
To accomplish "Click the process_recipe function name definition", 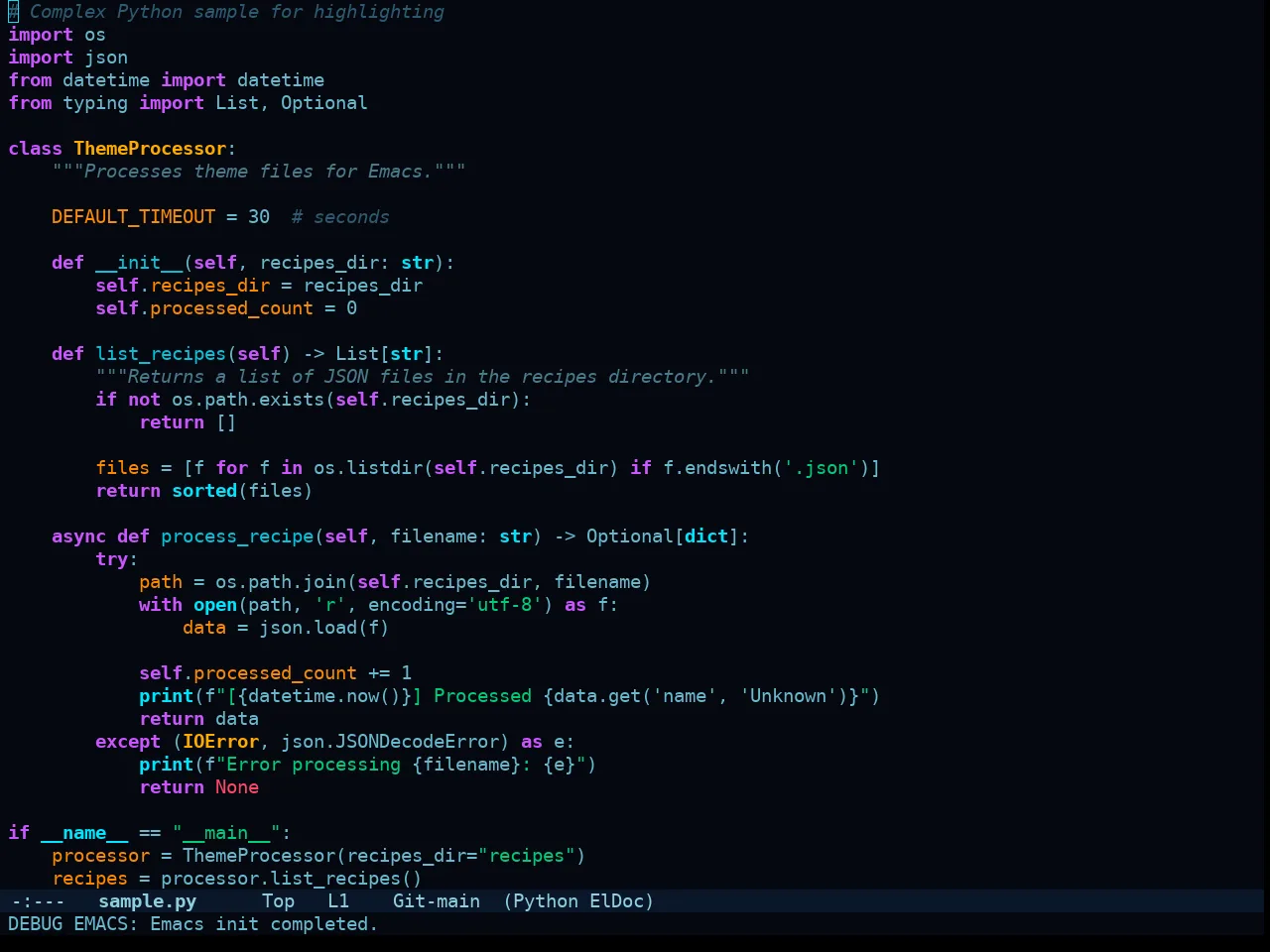I will click(237, 536).
